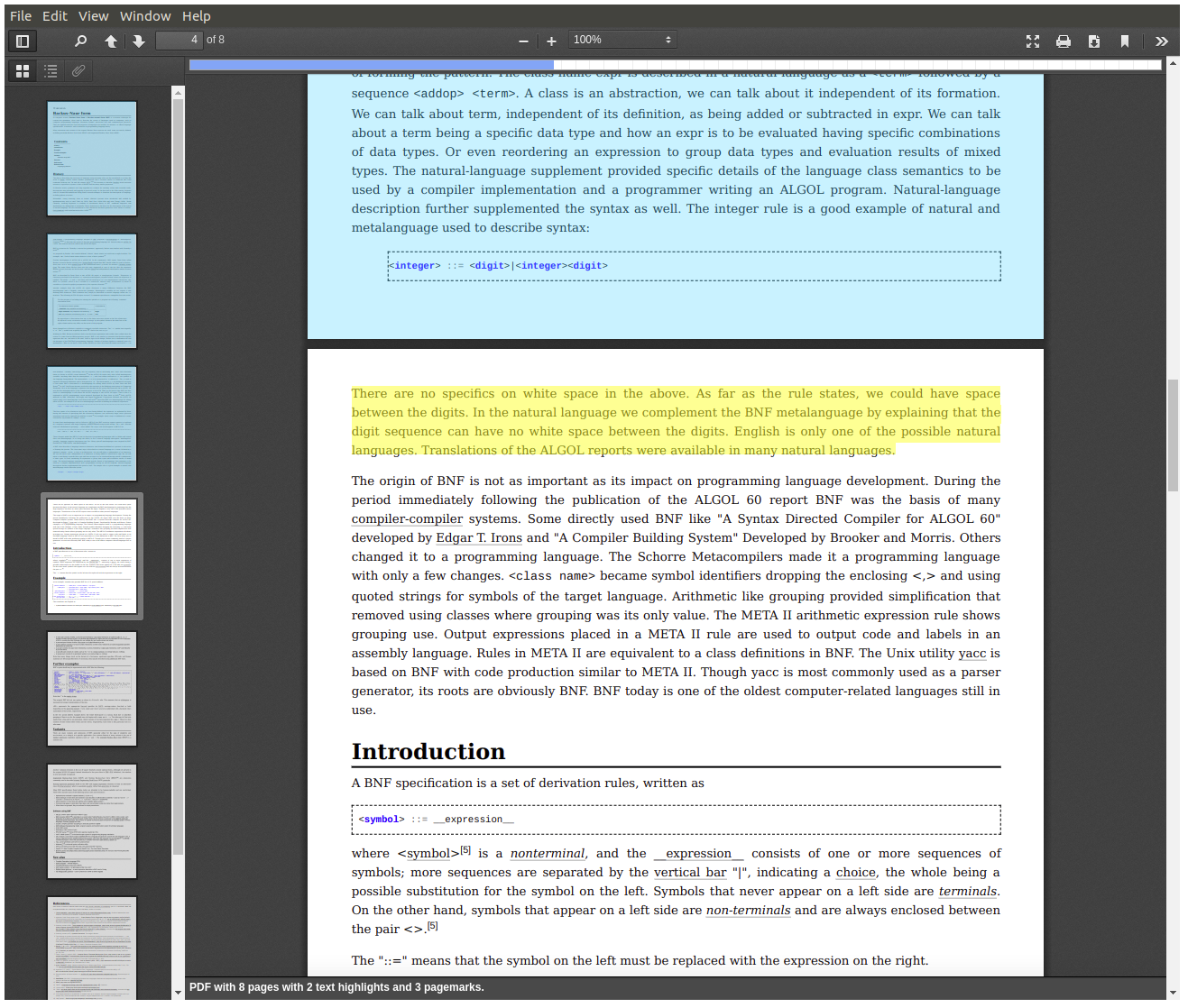Image resolution: width=1188 pixels, height=1008 pixels.
Task: Open the vertical bar link
Action: pos(690,873)
